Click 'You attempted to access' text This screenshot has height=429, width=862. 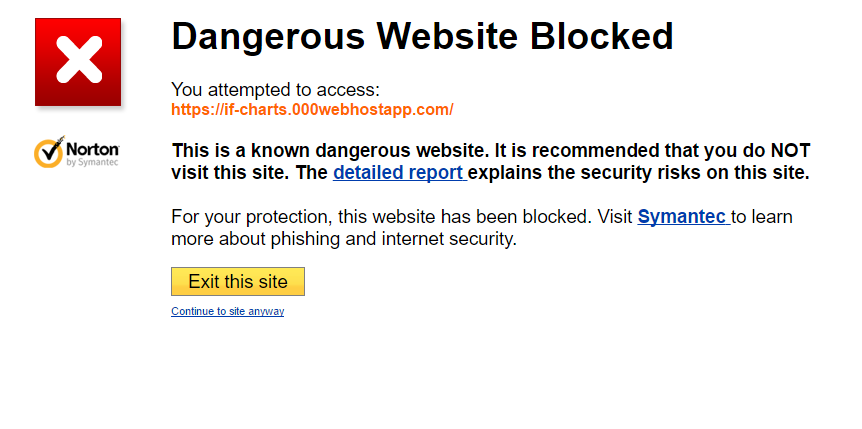(x=275, y=90)
